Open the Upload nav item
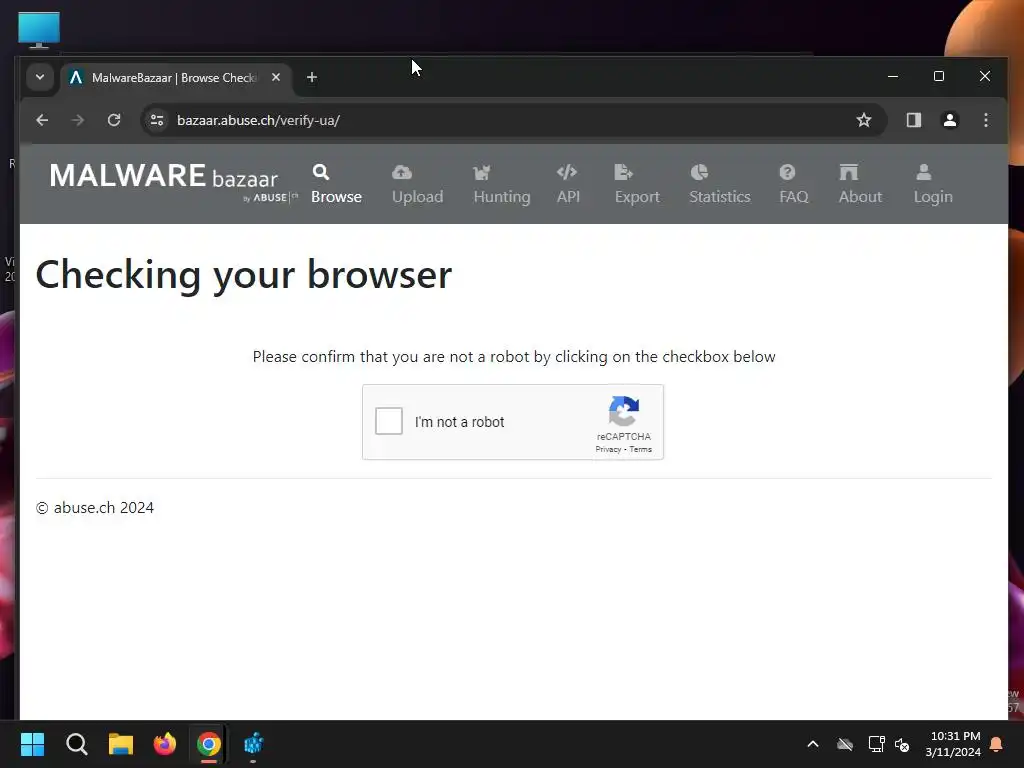Viewport: 1024px width, 768px height. tap(417, 184)
